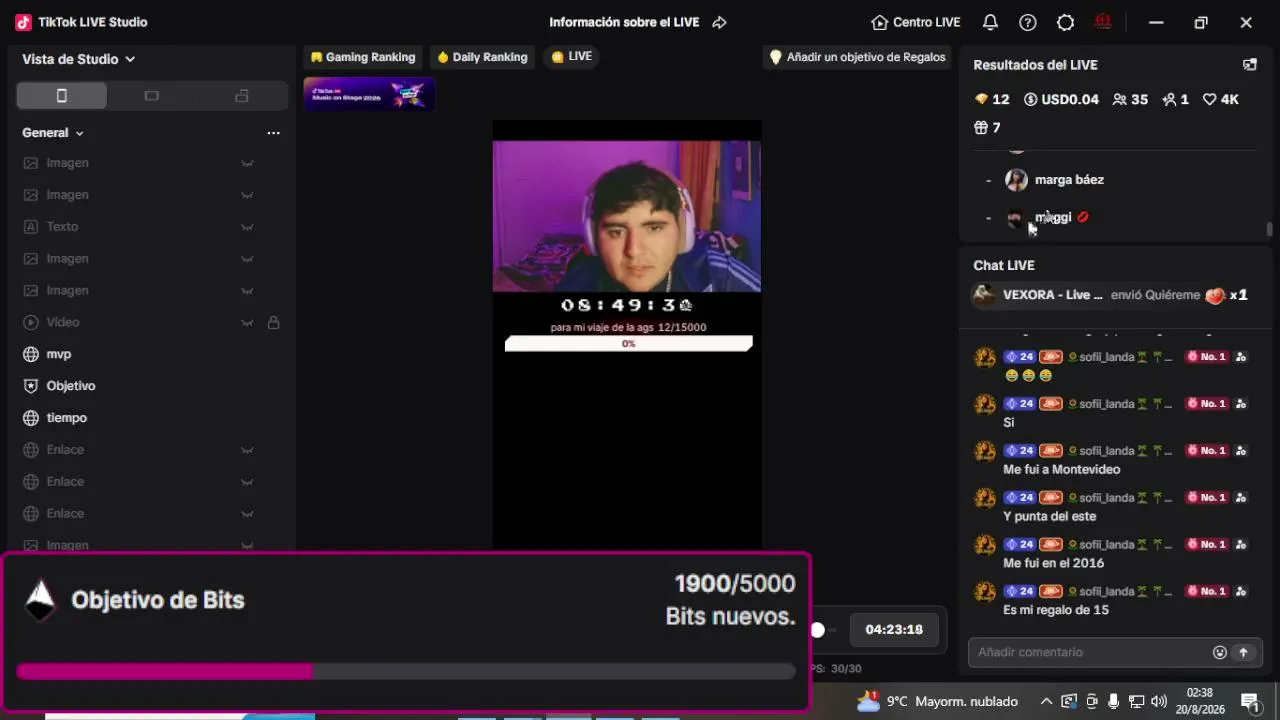Show the Vídeo source

(x=247, y=323)
